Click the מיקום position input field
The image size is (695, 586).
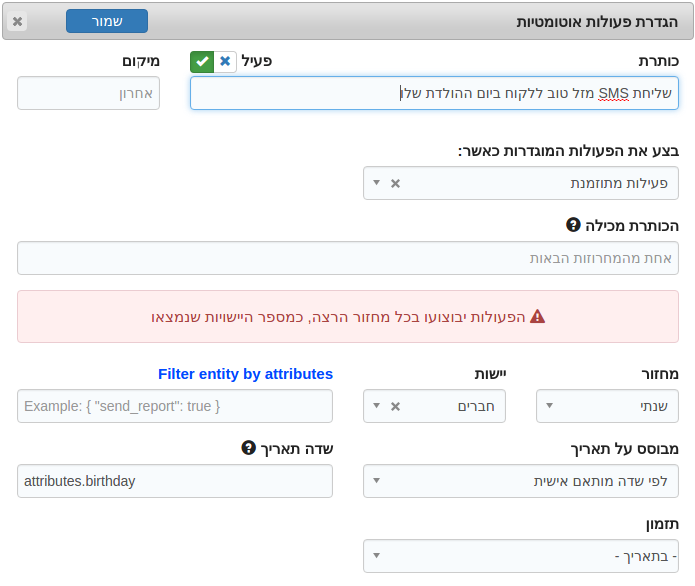tap(88, 93)
